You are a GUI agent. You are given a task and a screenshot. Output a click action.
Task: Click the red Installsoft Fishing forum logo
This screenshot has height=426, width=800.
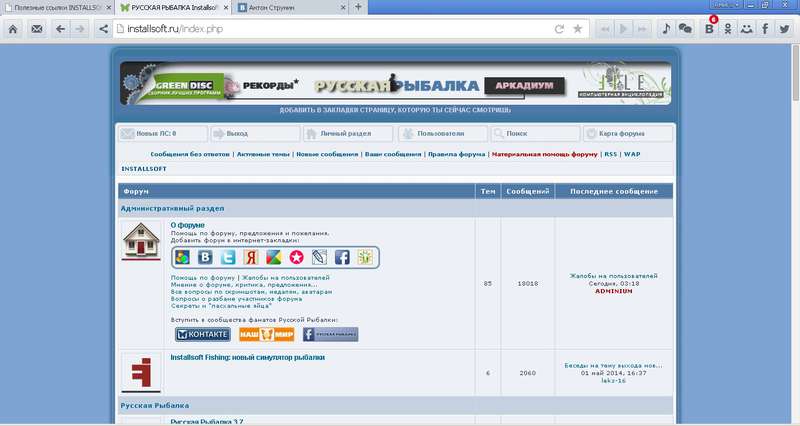[x=141, y=372]
